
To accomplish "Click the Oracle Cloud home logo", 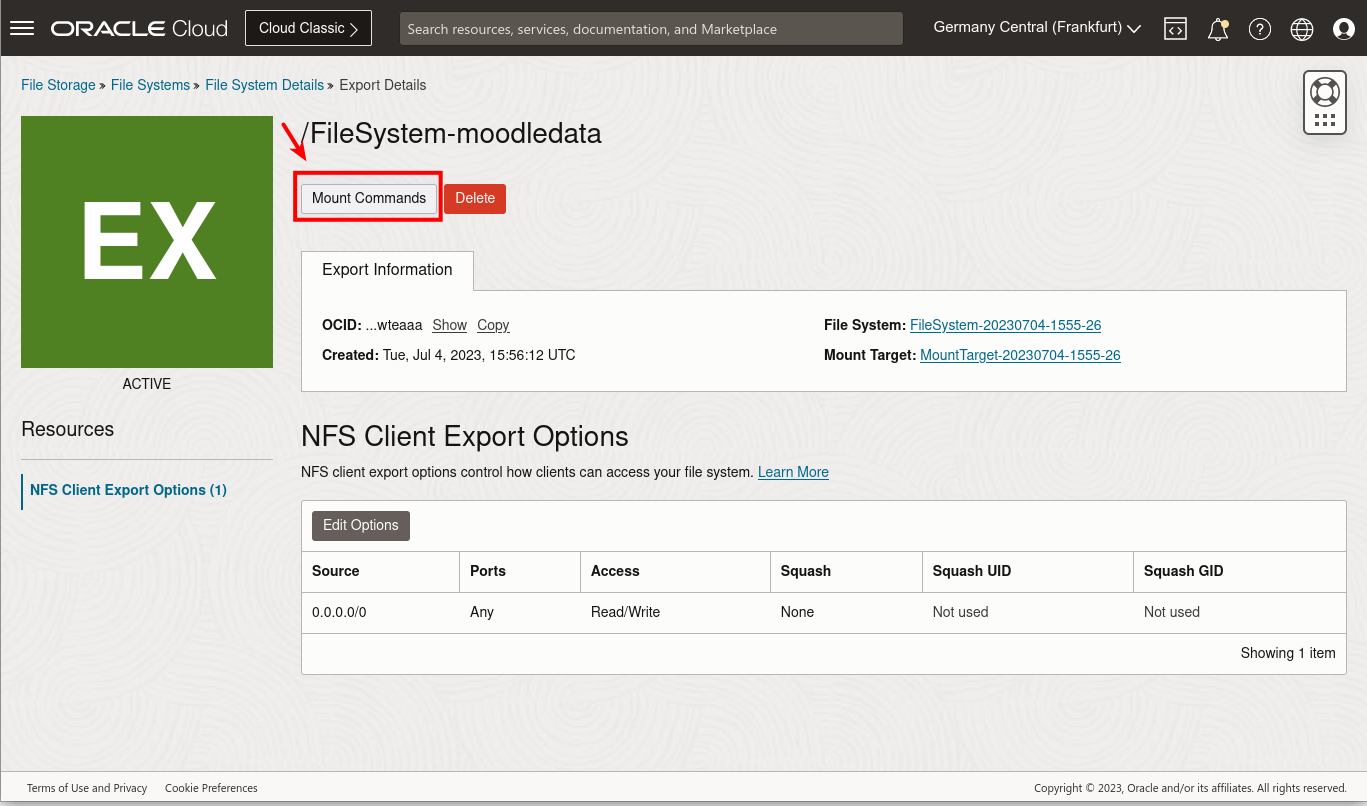I will click(x=139, y=27).
